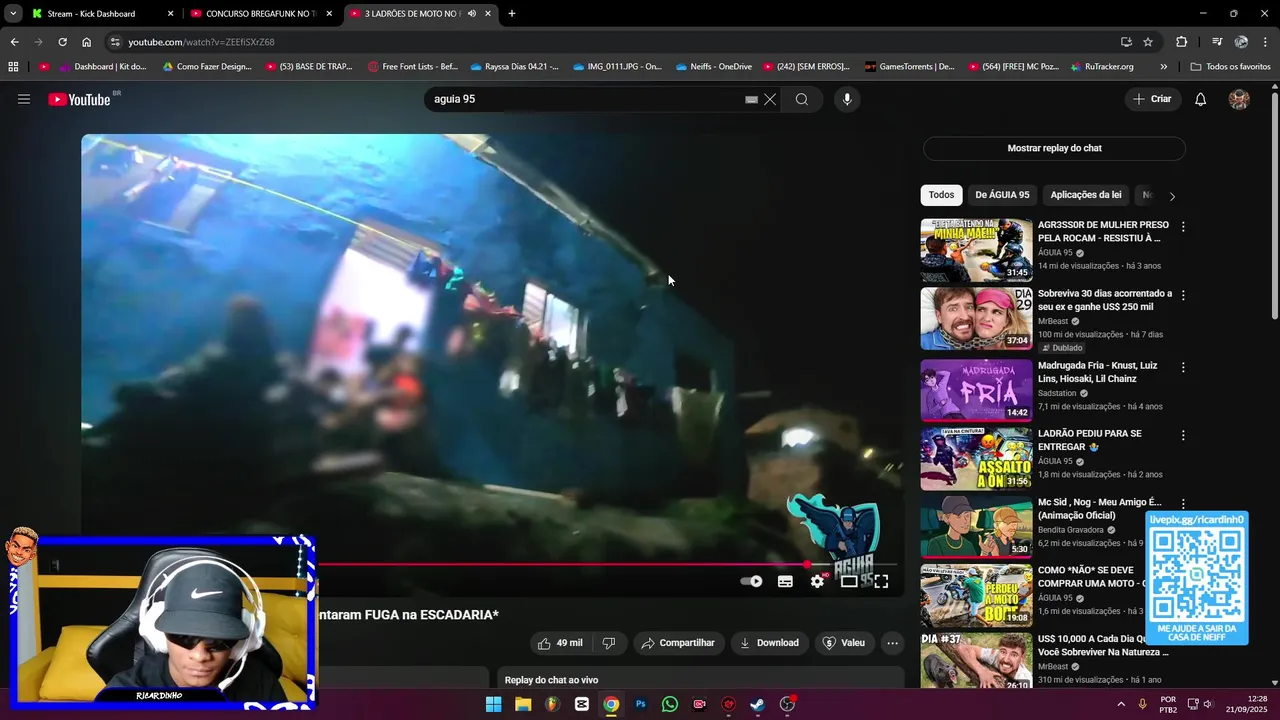1280x720 pixels.
Task: Open RuTracker.org bookmark
Action: pyautogui.click(x=1101, y=67)
